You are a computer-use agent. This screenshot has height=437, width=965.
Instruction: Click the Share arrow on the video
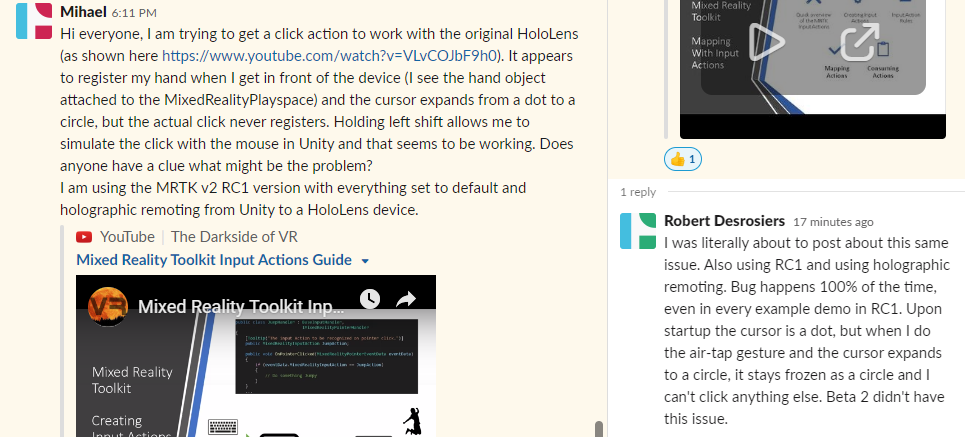(406, 299)
